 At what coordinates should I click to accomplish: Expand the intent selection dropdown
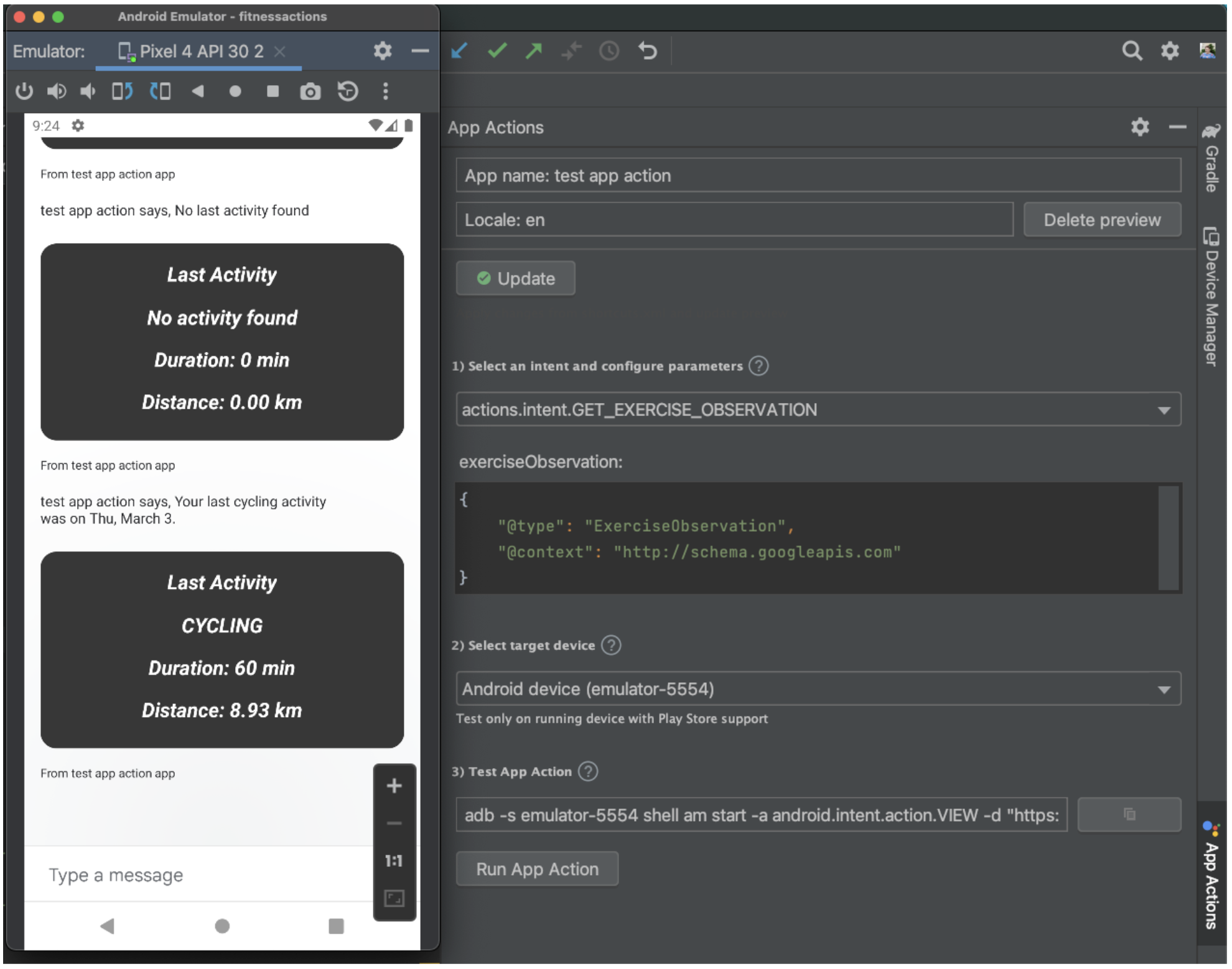pyautogui.click(x=1164, y=408)
